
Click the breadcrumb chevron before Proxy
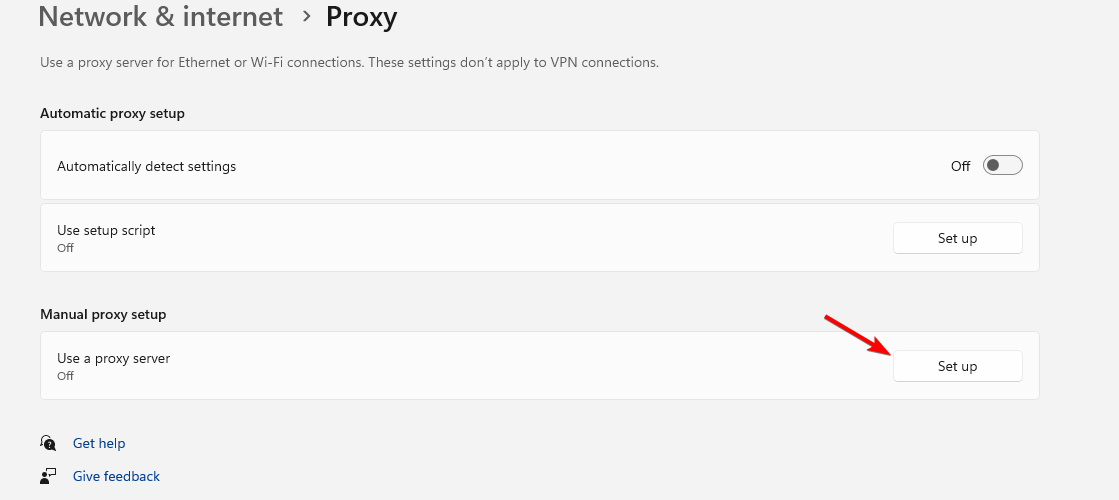[306, 16]
